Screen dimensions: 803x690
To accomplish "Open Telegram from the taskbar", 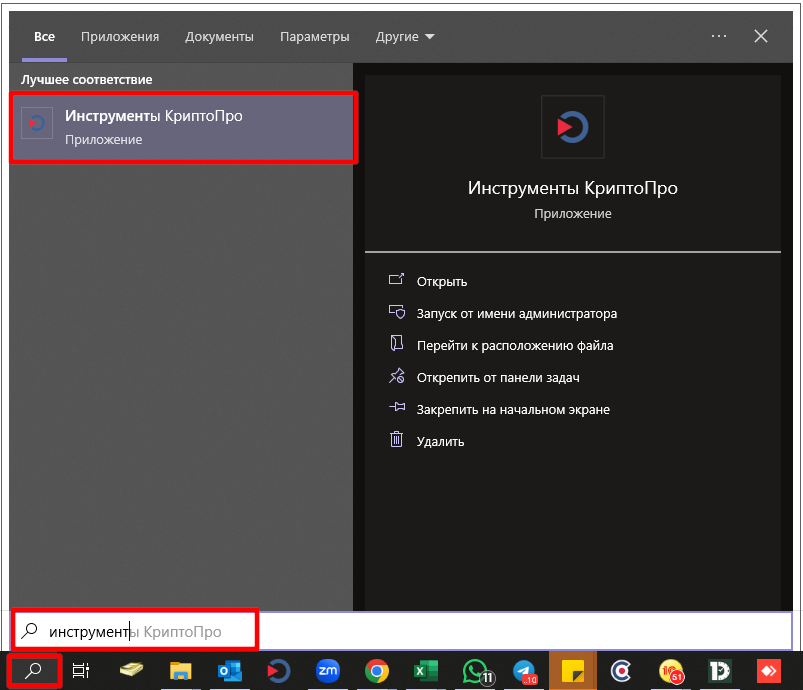I will (523, 671).
